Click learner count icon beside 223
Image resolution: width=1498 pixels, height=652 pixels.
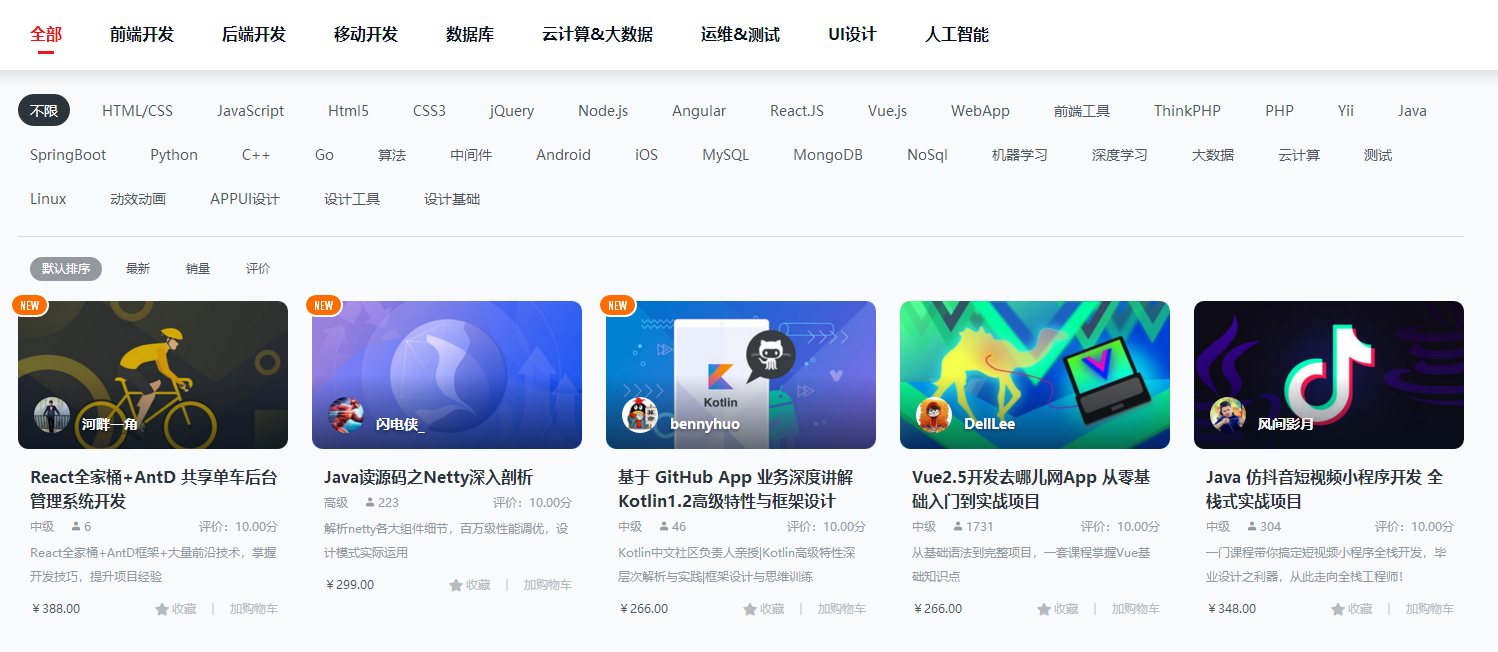[370, 503]
